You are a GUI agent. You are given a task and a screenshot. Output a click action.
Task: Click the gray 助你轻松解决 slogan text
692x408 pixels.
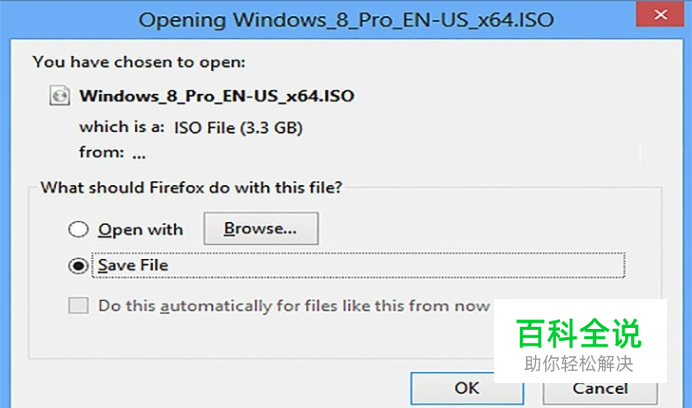[579, 364]
